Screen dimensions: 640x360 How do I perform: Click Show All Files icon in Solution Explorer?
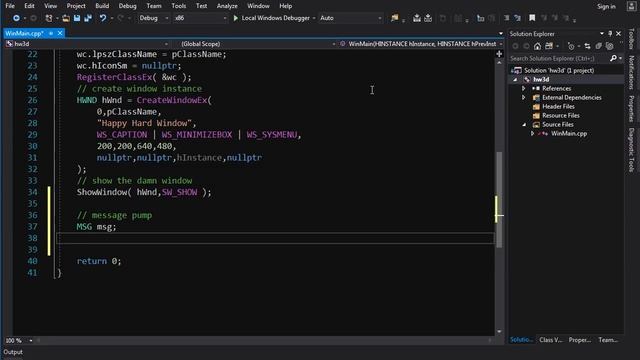pyautogui.click(x=598, y=46)
